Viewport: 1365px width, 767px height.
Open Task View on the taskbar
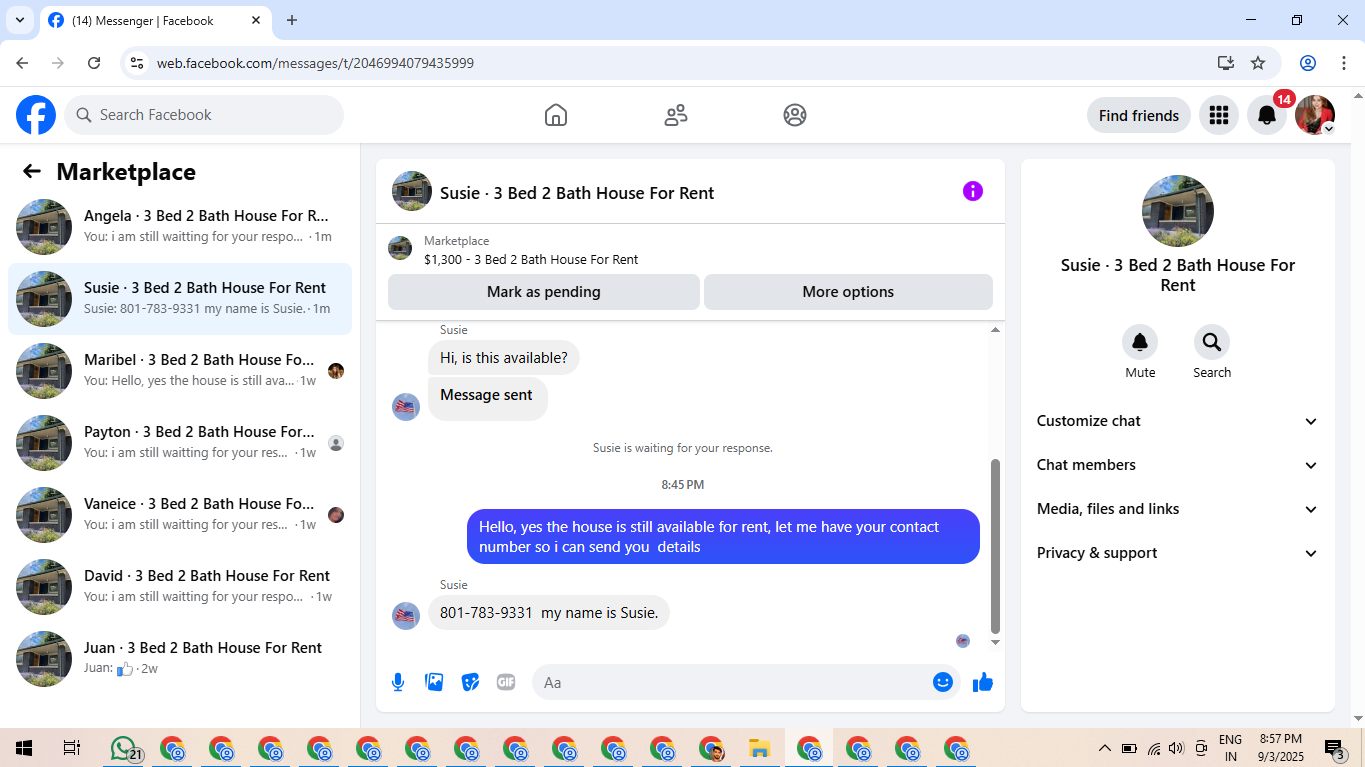[x=72, y=748]
